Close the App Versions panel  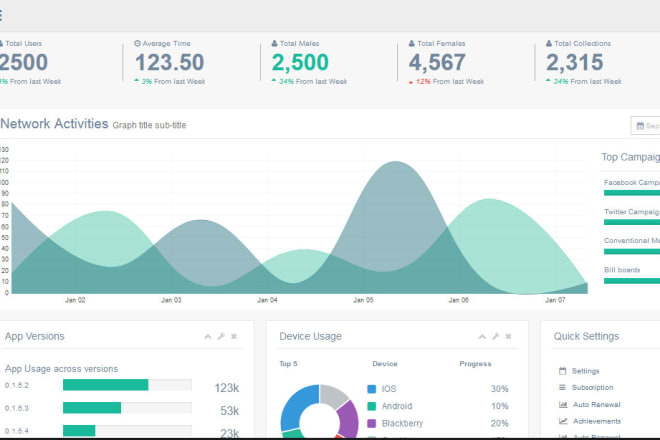click(234, 336)
